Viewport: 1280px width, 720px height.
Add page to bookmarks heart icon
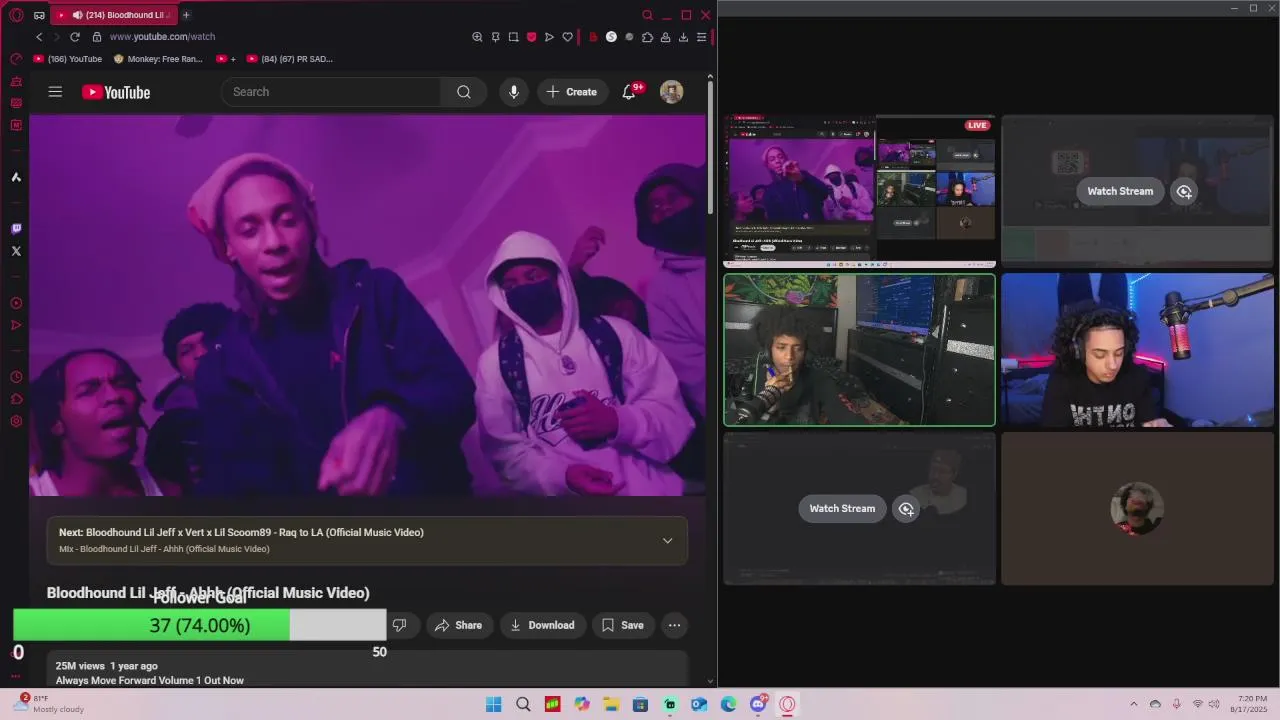567,37
